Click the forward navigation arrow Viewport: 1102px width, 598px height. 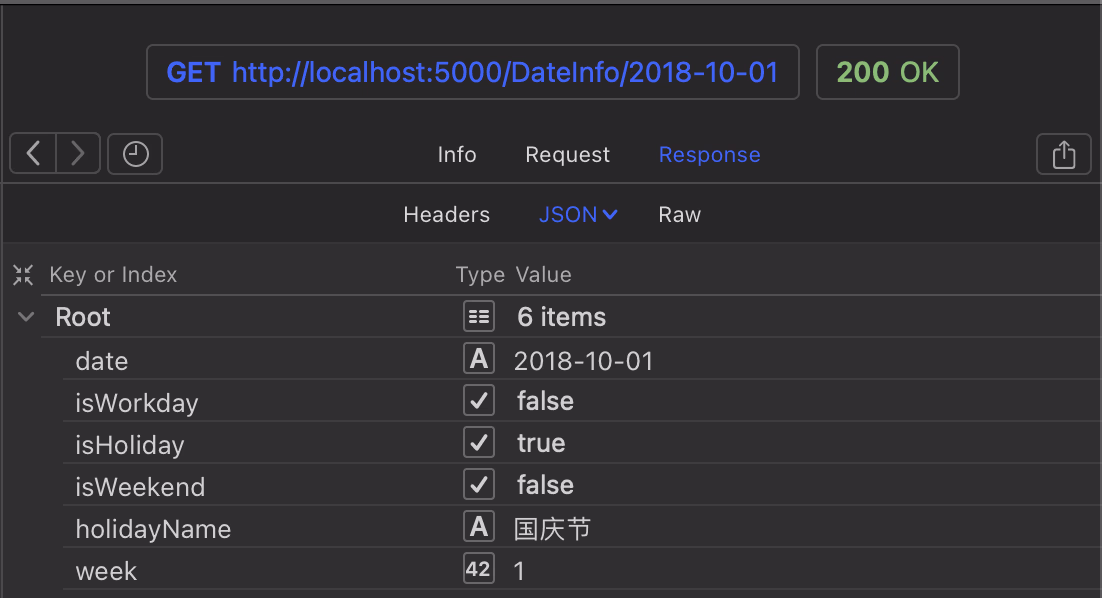[x=78, y=154]
